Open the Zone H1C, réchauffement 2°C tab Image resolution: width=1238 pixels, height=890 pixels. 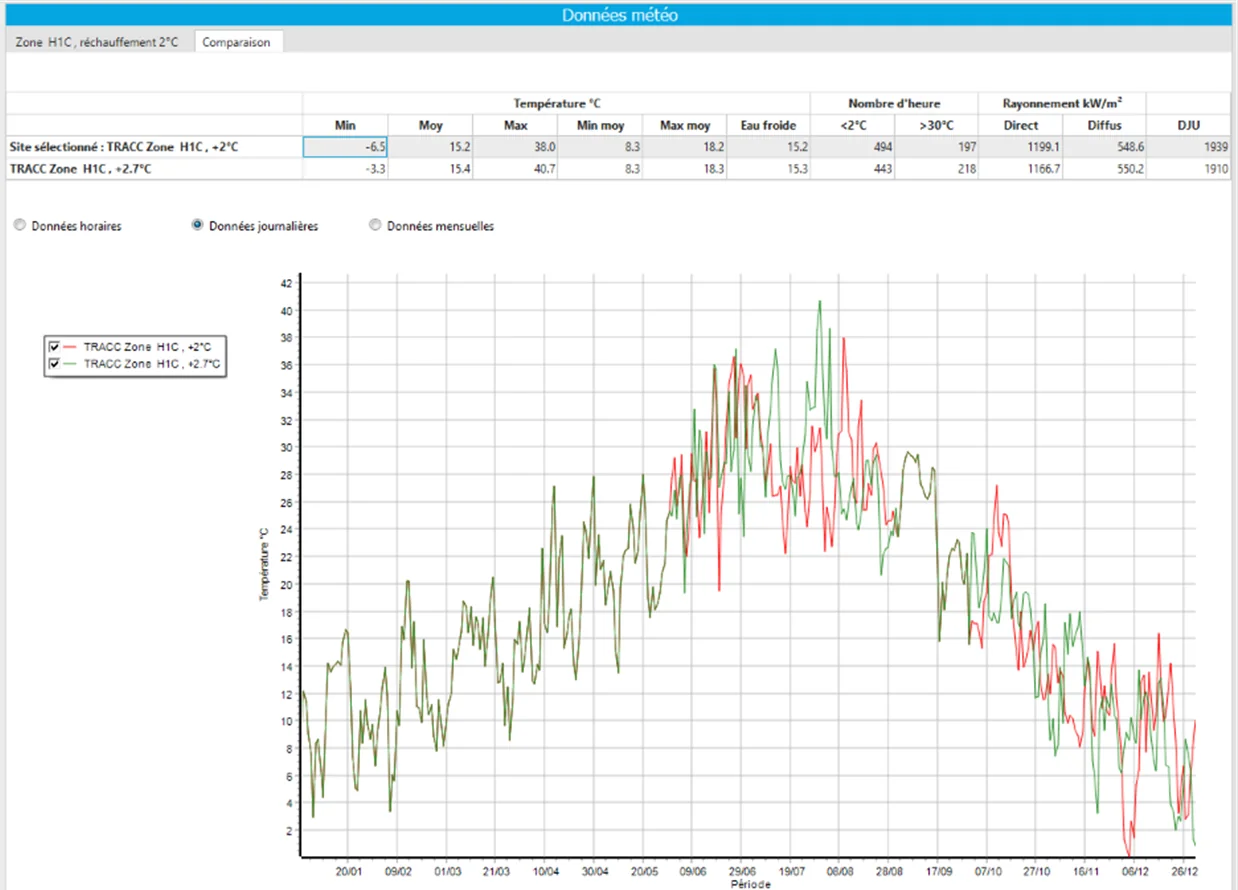click(x=97, y=42)
